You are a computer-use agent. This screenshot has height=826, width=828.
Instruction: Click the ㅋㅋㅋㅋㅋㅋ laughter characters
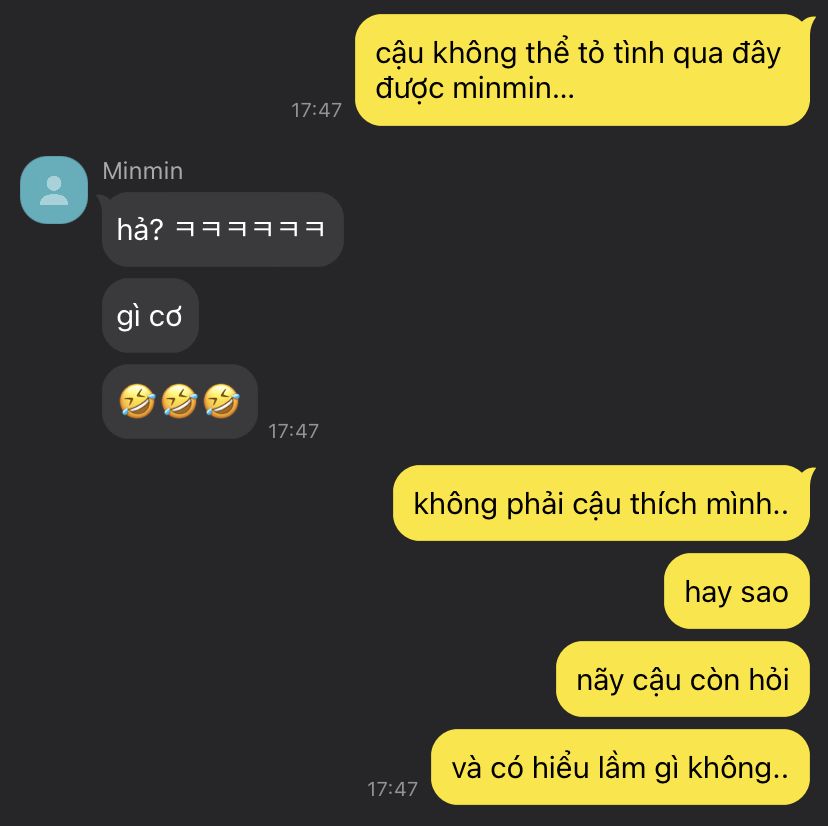click(249, 229)
